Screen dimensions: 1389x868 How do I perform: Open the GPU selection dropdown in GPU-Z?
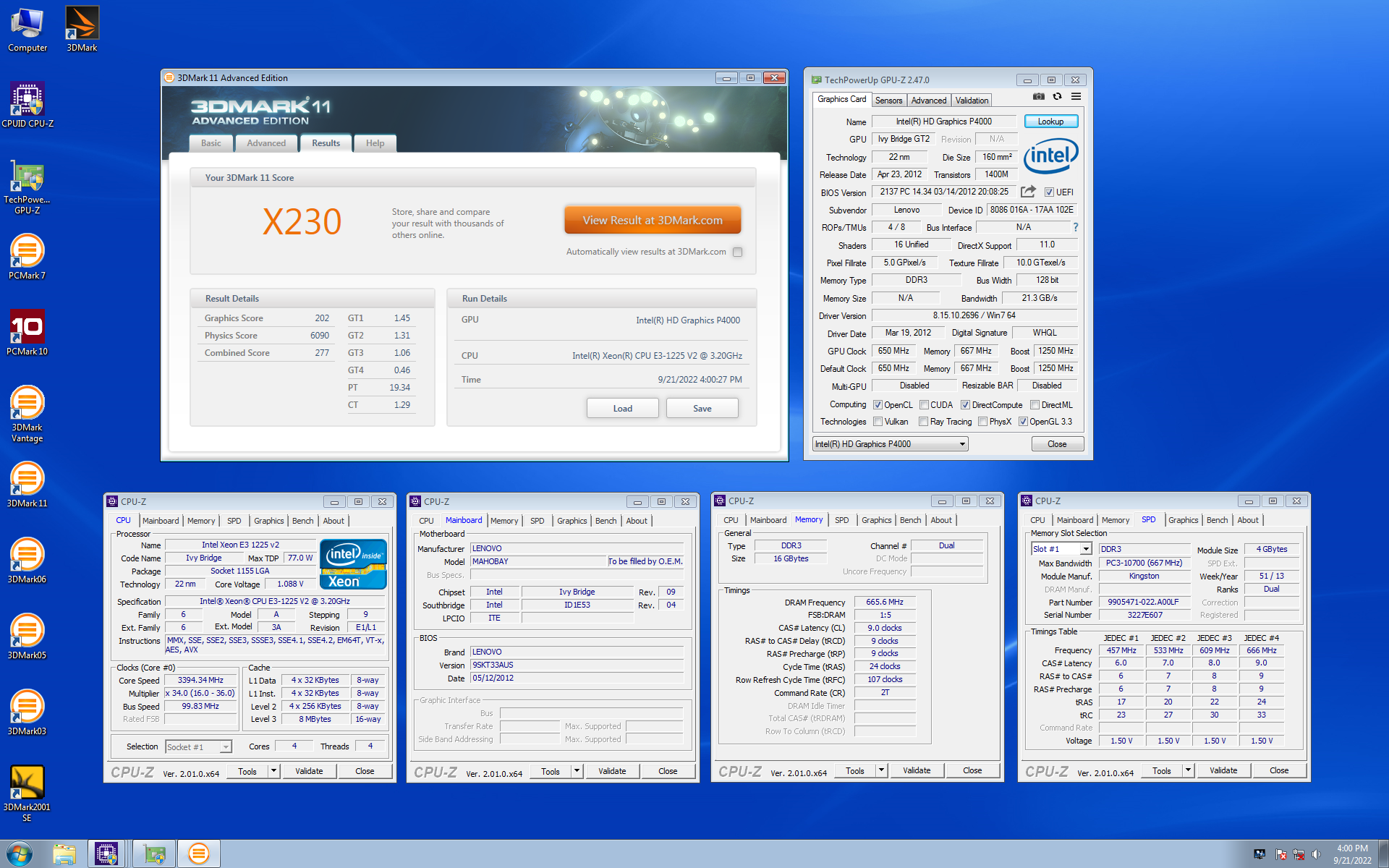(x=891, y=444)
